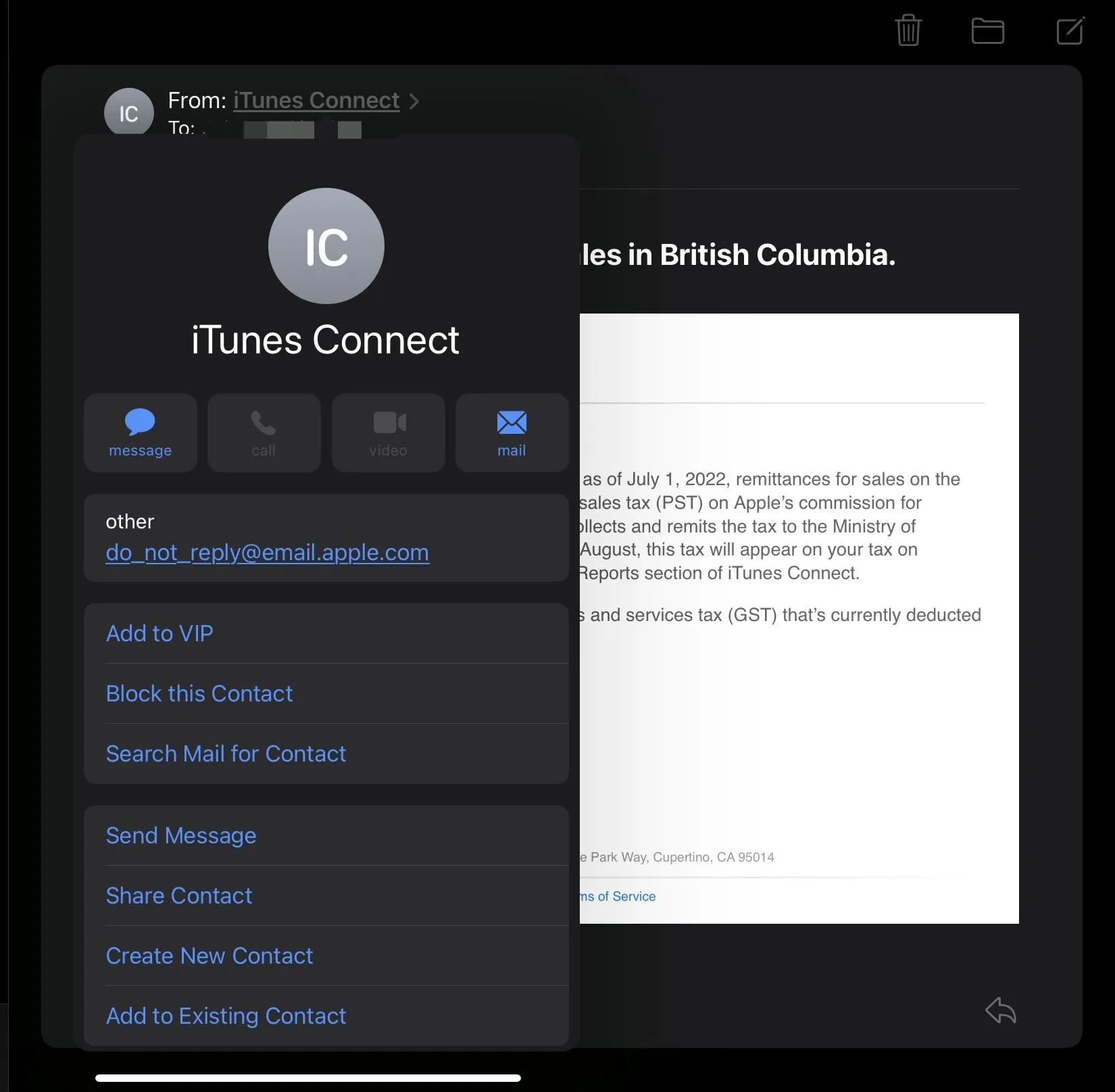Tap Add to Existing Contact

click(x=226, y=1016)
